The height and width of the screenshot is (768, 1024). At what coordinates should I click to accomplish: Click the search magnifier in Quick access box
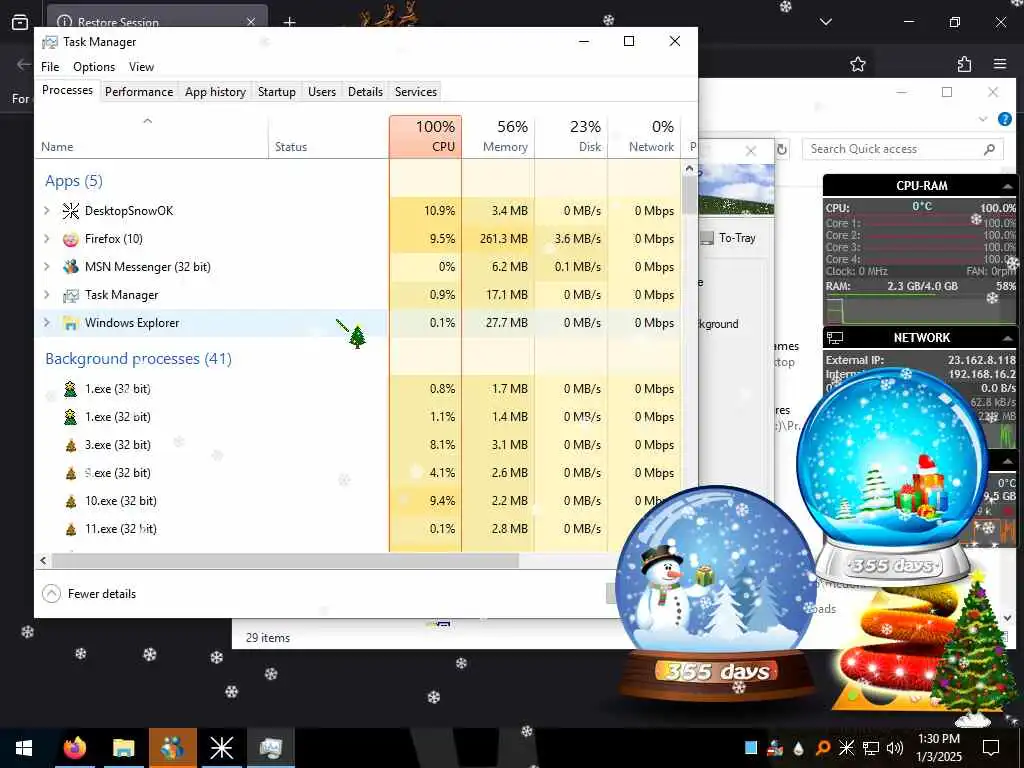point(989,150)
